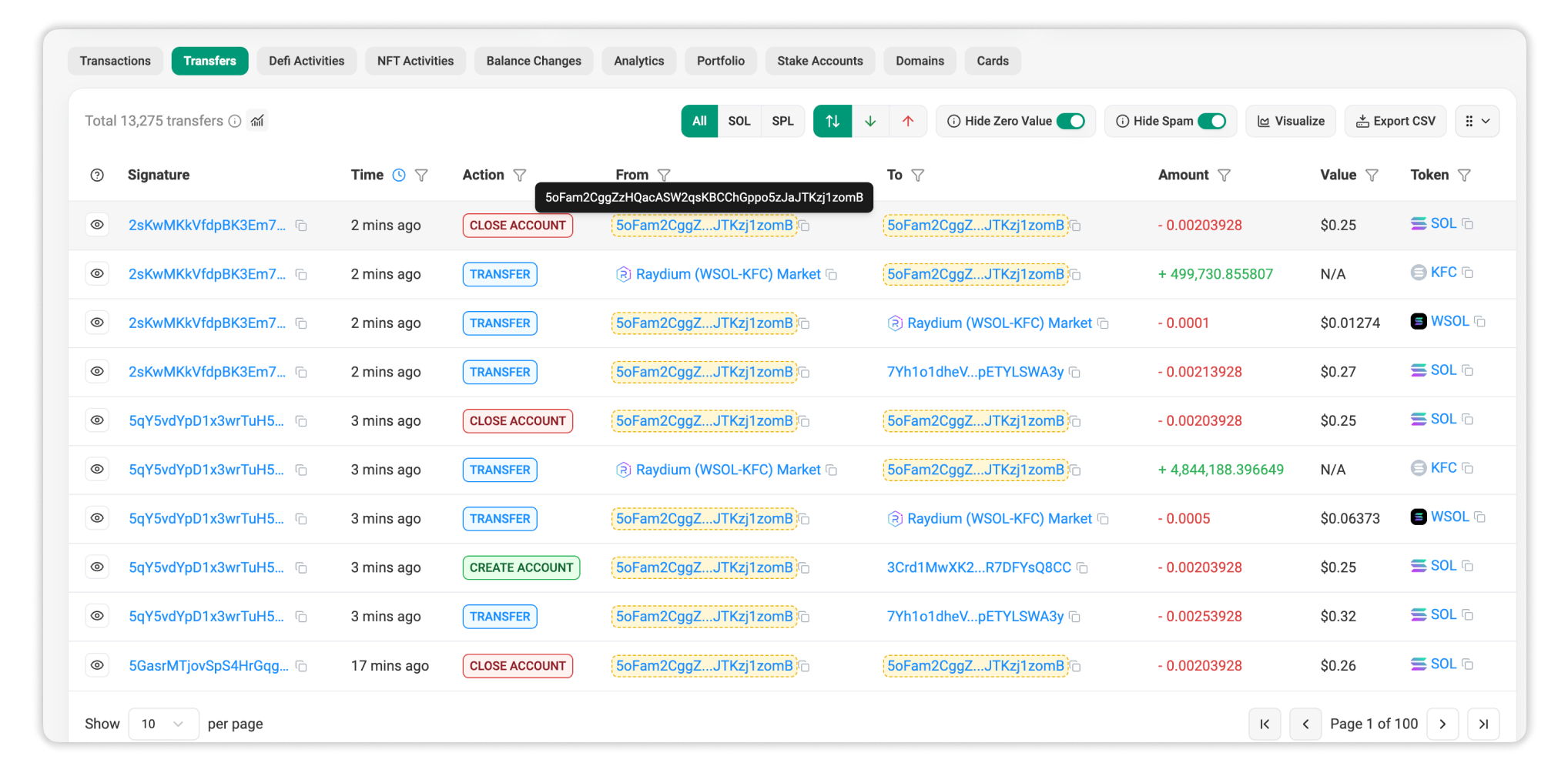Viewport: 1568px width, 773px height.
Task: Open the Amount column filter icon
Action: [1224, 175]
